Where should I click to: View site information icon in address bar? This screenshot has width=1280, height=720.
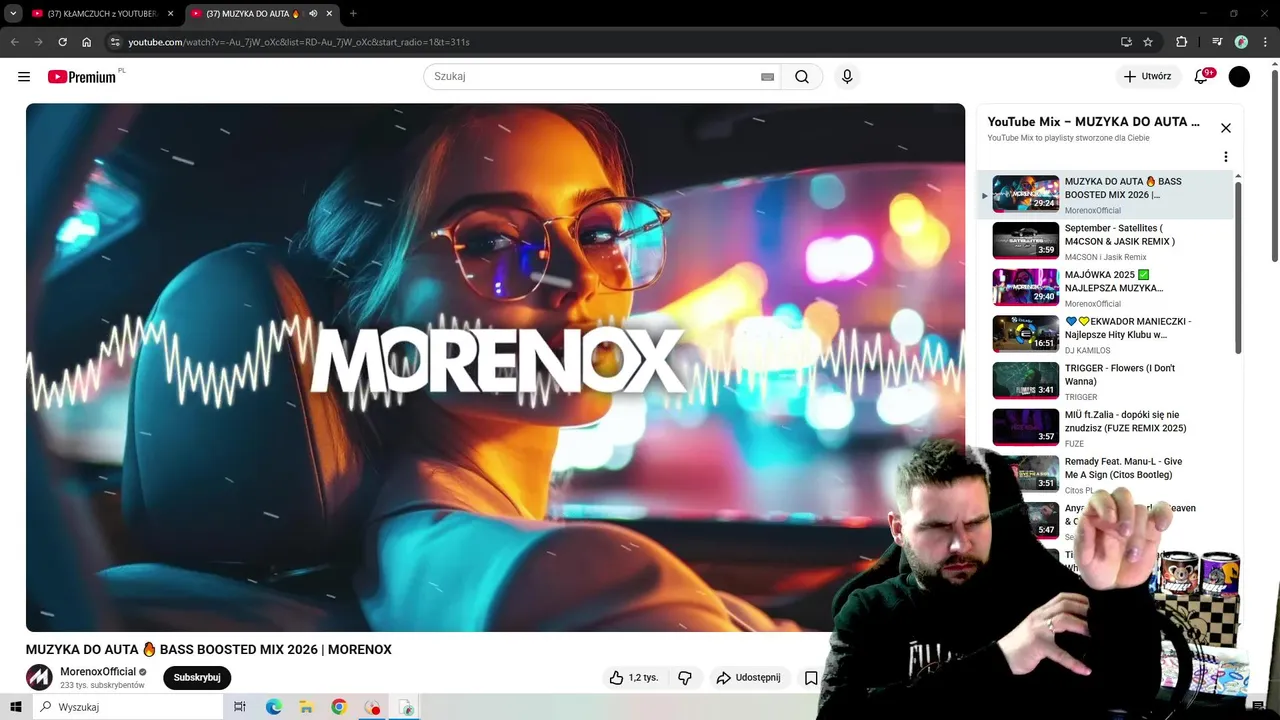pyautogui.click(x=115, y=42)
